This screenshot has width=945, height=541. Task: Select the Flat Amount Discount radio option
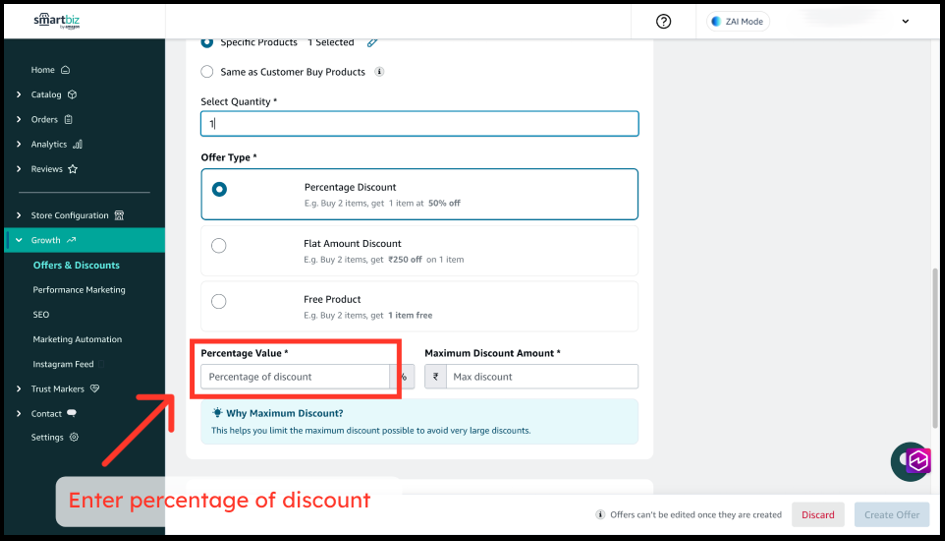[219, 246]
